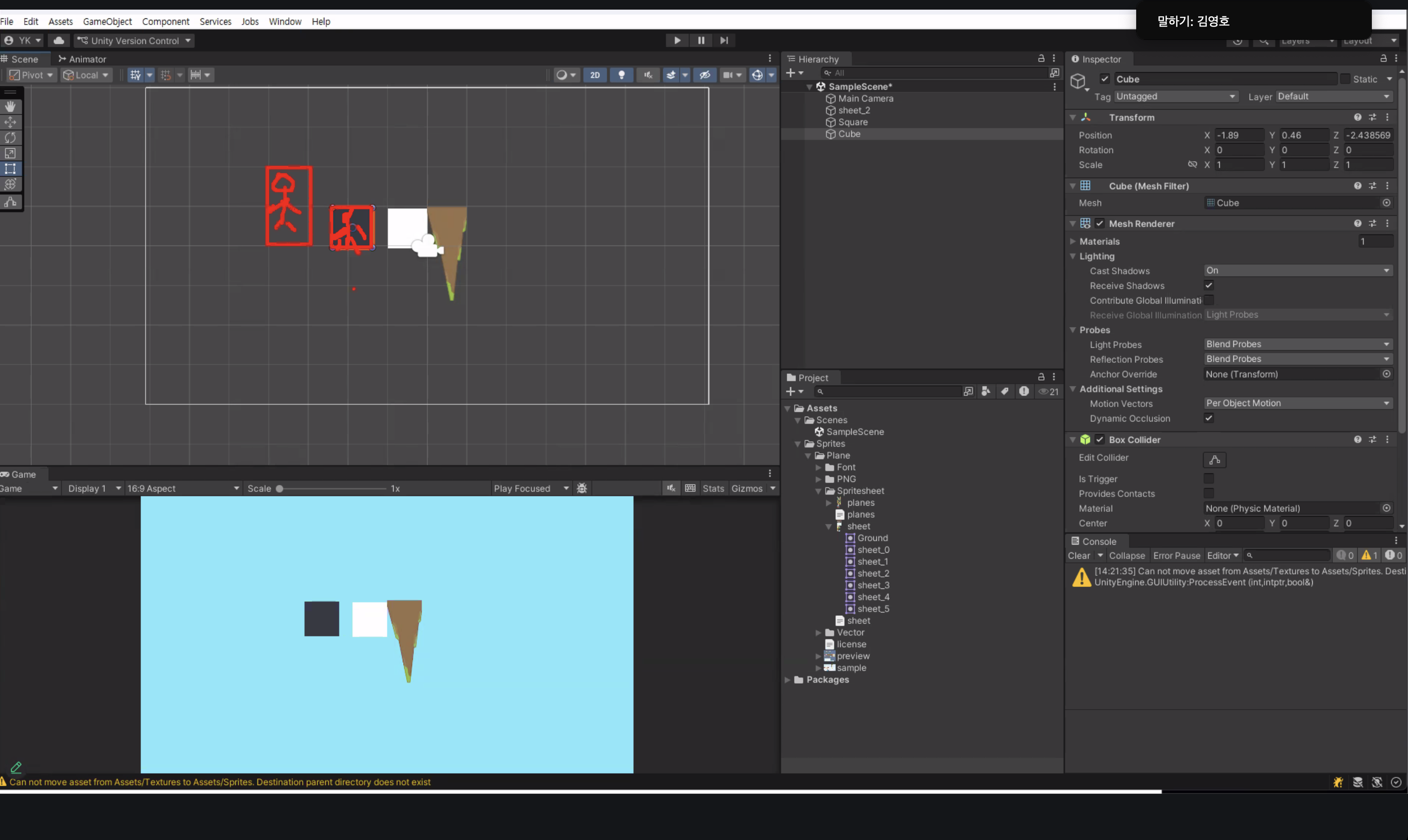The height and width of the screenshot is (840, 1408).
Task: Select the Transform tool
Action: (10, 184)
